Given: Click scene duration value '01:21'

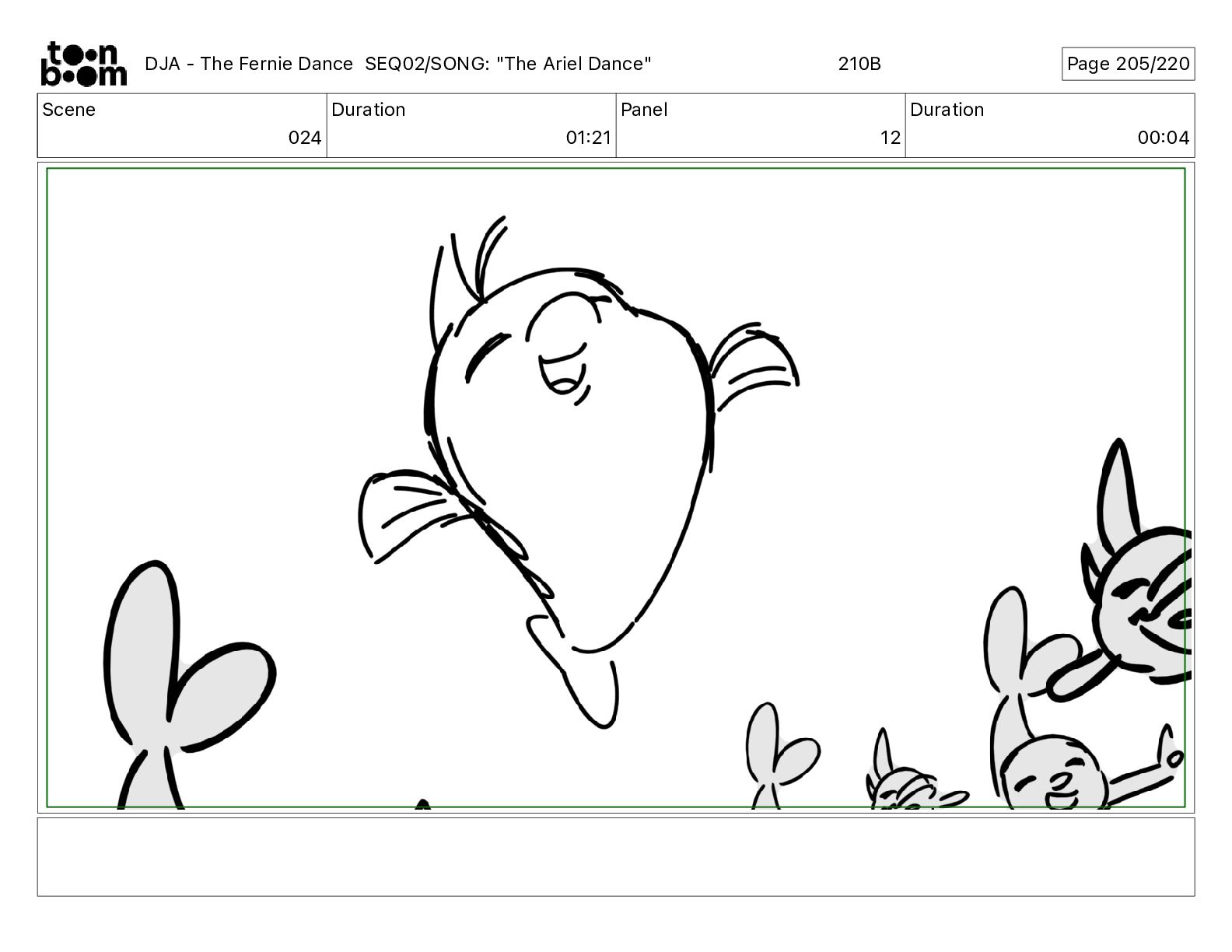Looking at the screenshot, I should point(589,138).
